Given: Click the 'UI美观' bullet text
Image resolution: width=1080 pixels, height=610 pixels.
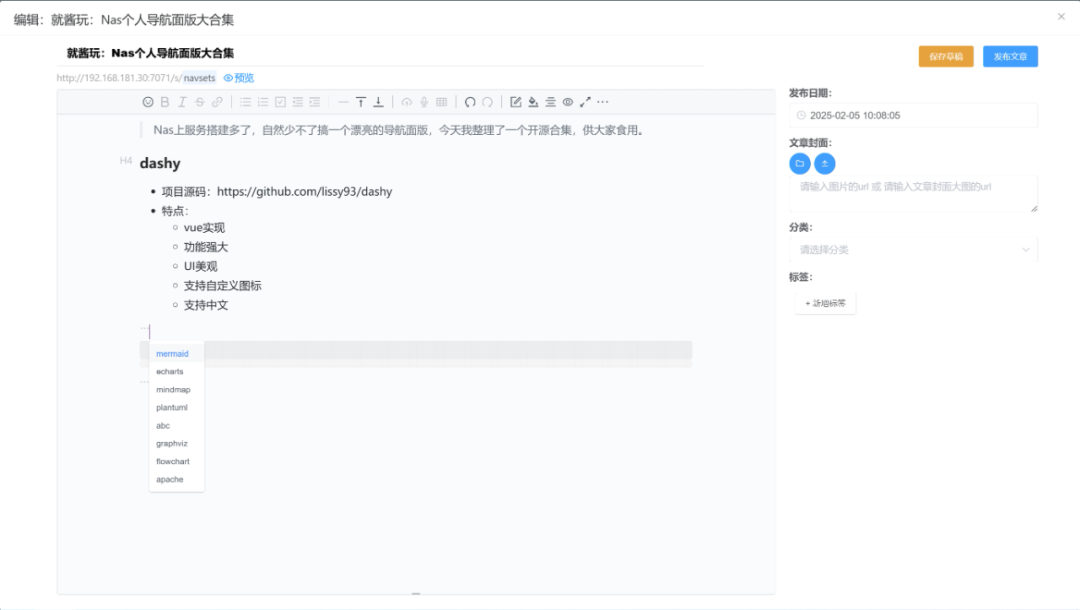Looking at the screenshot, I should pos(200,266).
